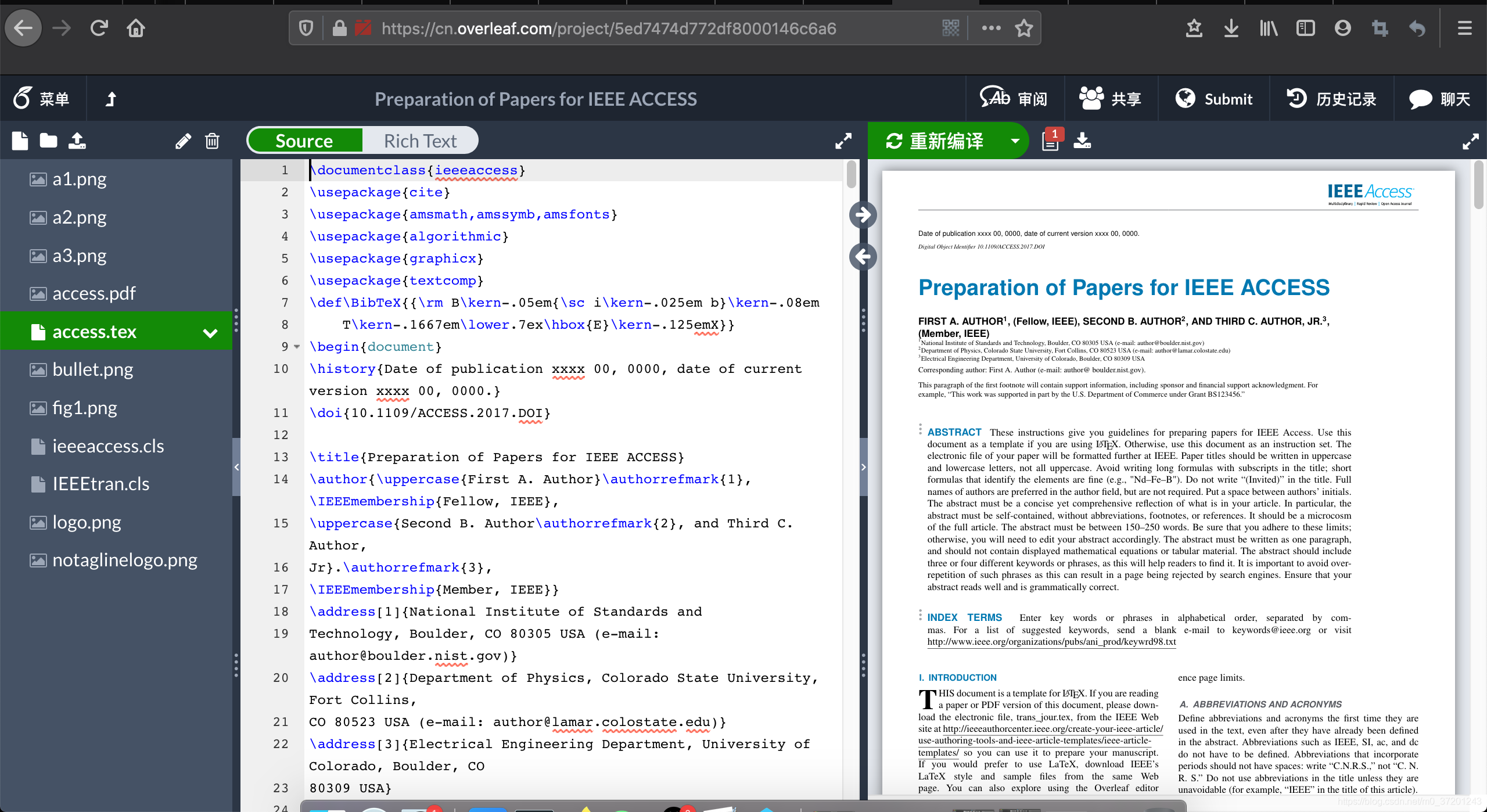Fold the begin document block at line 9

point(297,347)
